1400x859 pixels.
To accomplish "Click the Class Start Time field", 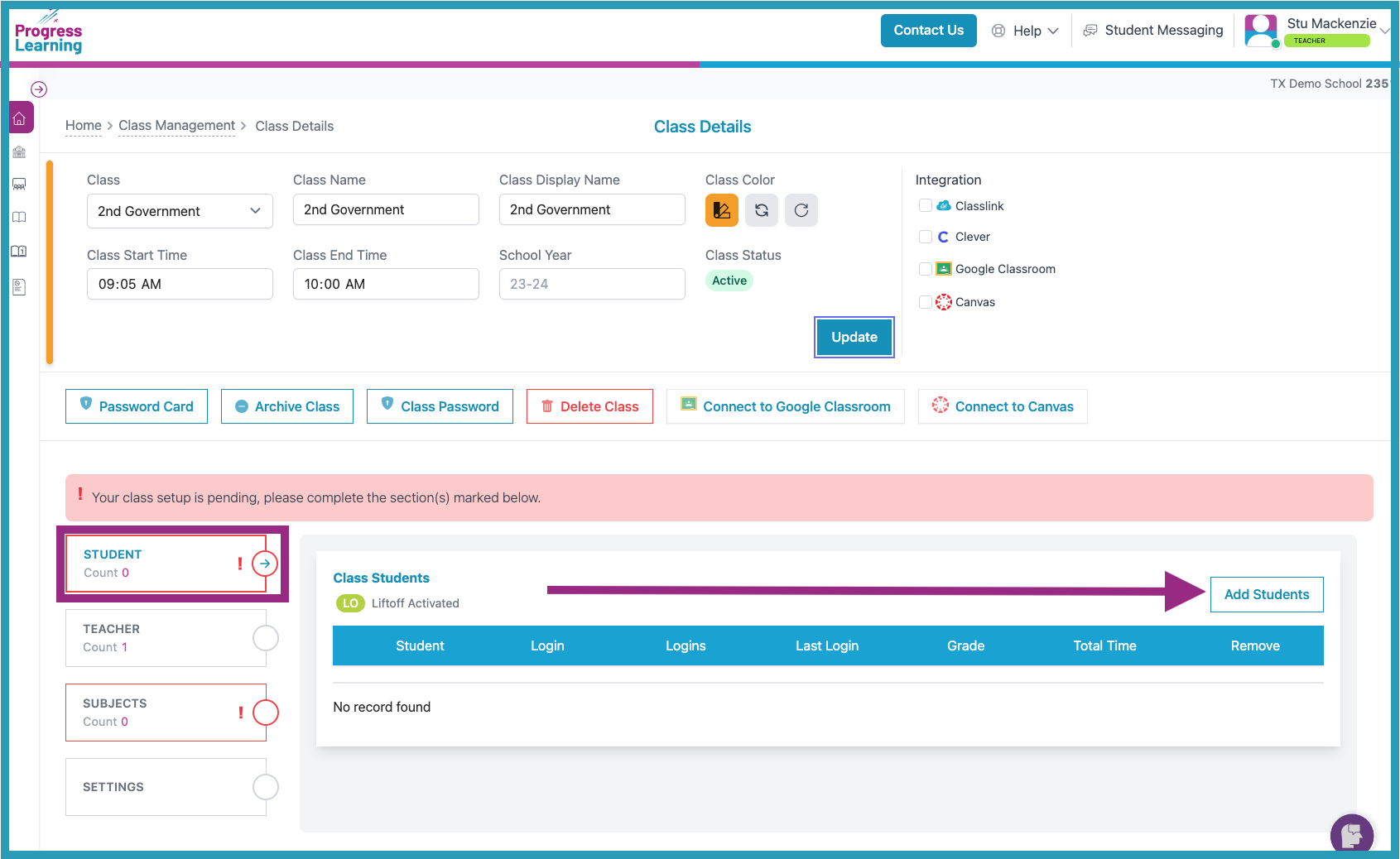I will 180,284.
